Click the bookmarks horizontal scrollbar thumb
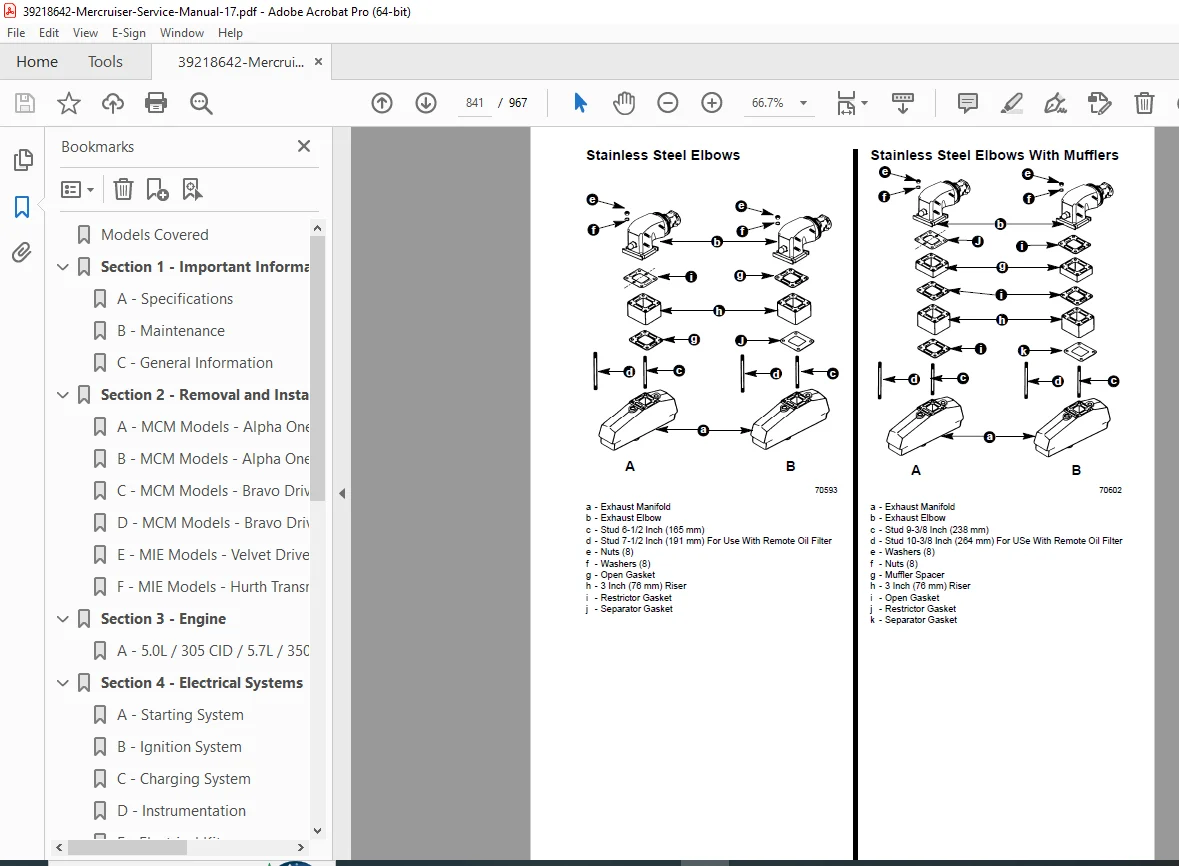Image resolution: width=1179 pixels, height=866 pixels. pyautogui.click(x=127, y=847)
